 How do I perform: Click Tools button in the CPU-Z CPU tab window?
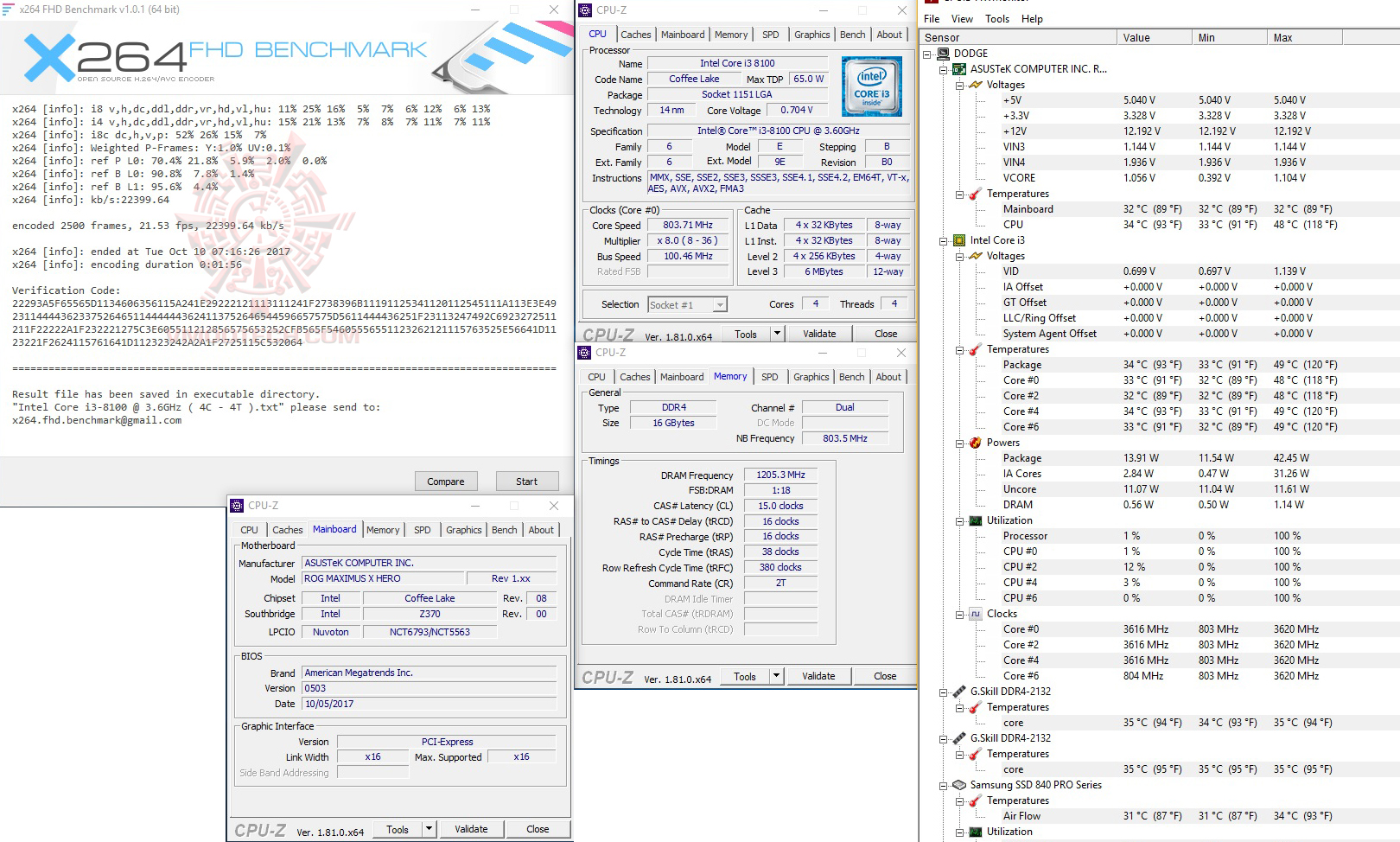(745, 334)
